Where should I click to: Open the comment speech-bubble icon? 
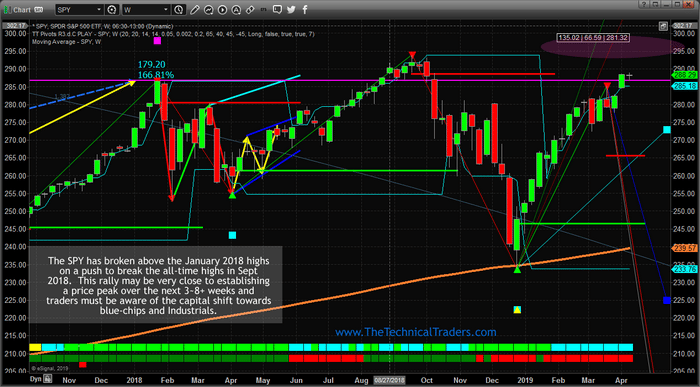click(277, 8)
